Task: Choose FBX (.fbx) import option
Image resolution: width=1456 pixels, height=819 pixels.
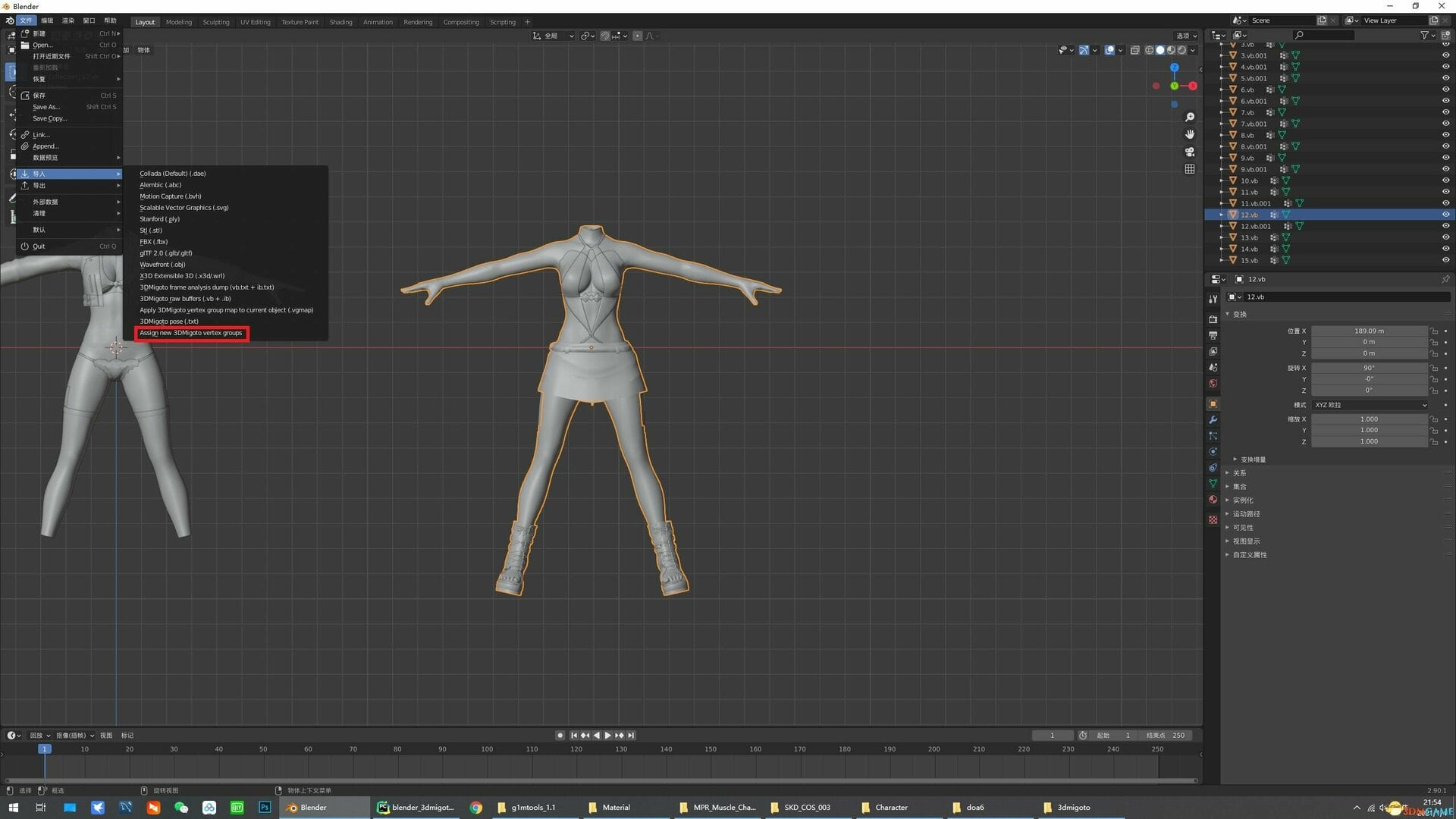Action: [x=153, y=242]
